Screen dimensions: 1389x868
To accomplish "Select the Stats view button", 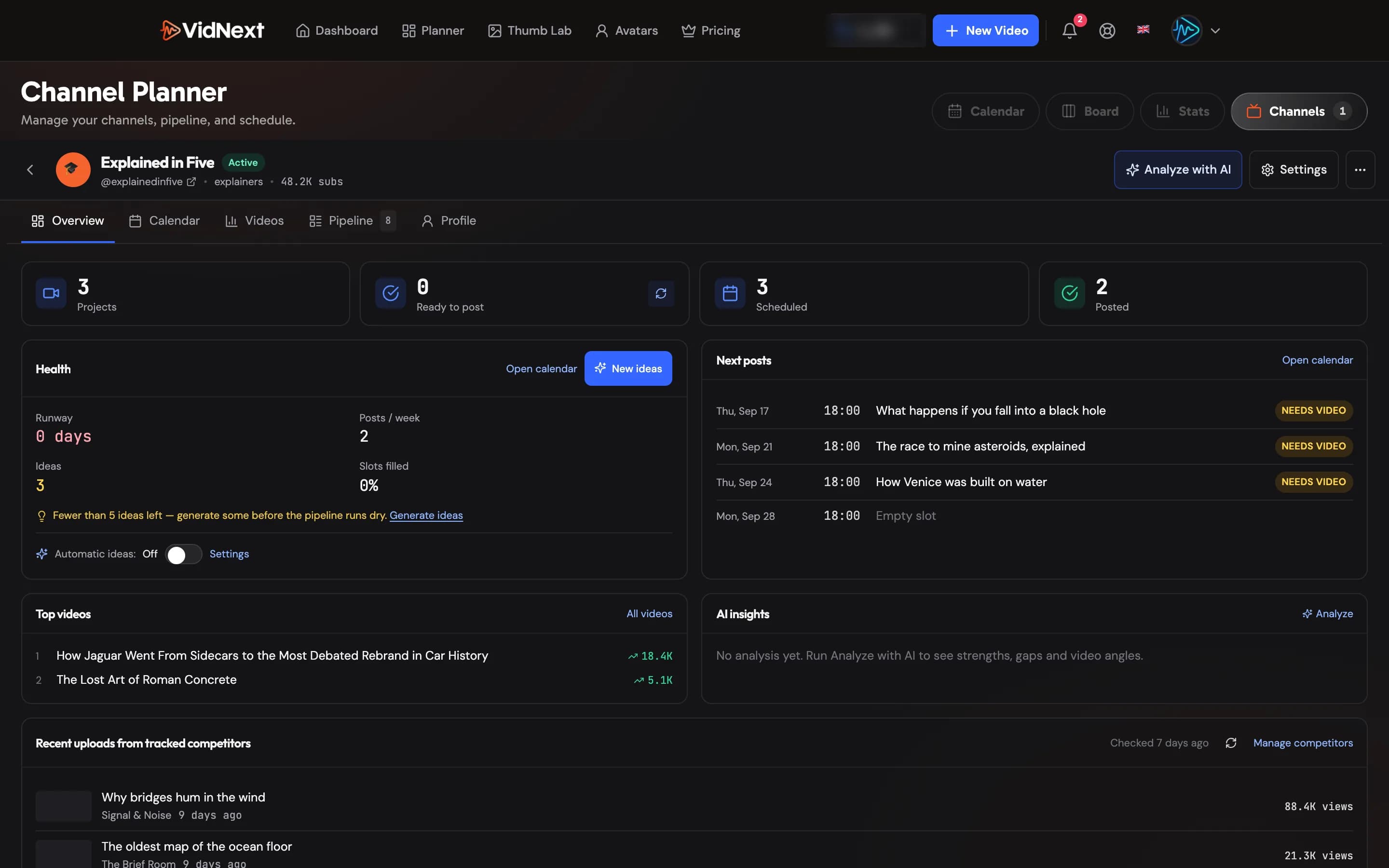I will [1182, 111].
